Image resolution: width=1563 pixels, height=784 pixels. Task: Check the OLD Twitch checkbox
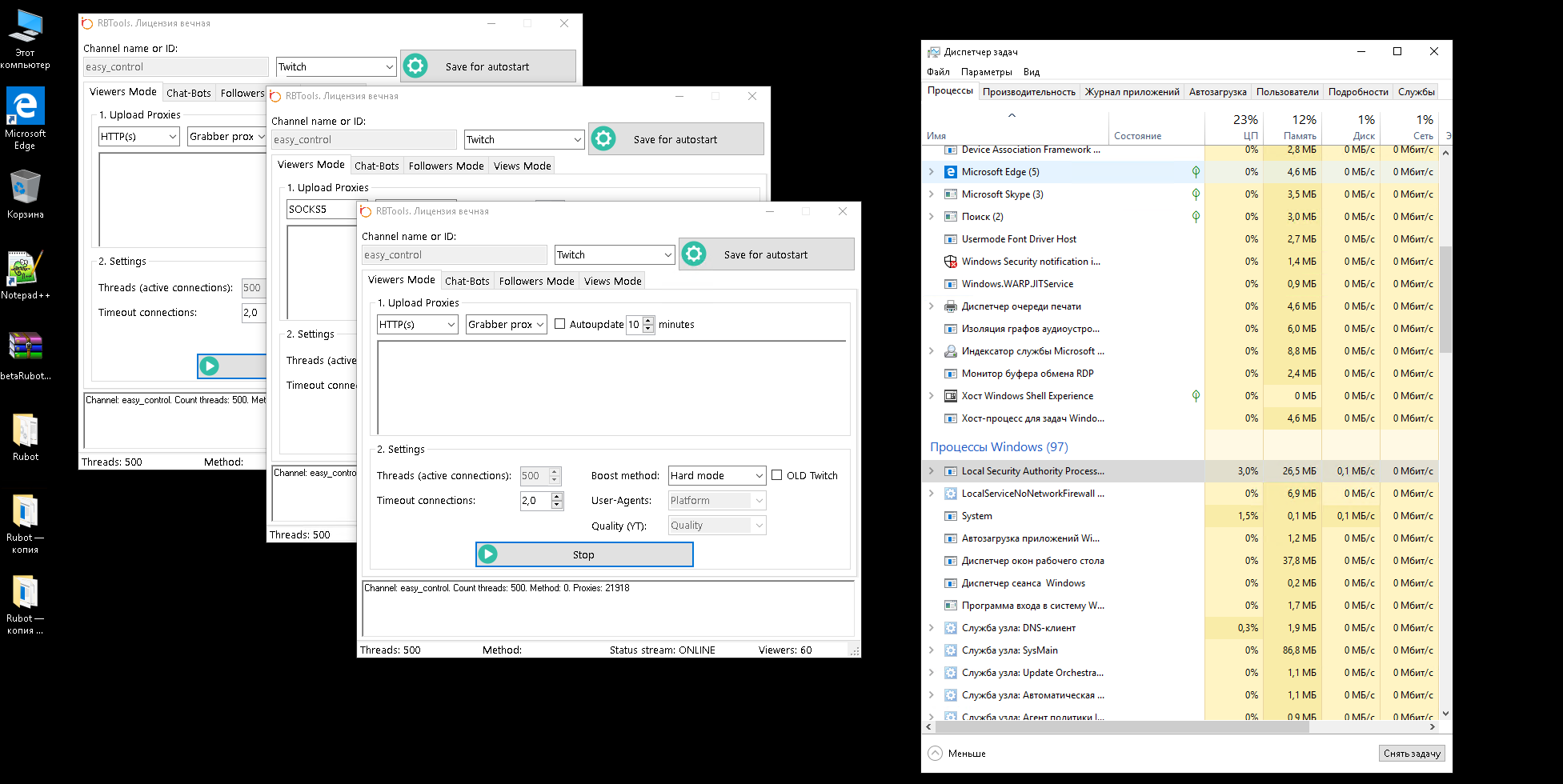(776, 475)
